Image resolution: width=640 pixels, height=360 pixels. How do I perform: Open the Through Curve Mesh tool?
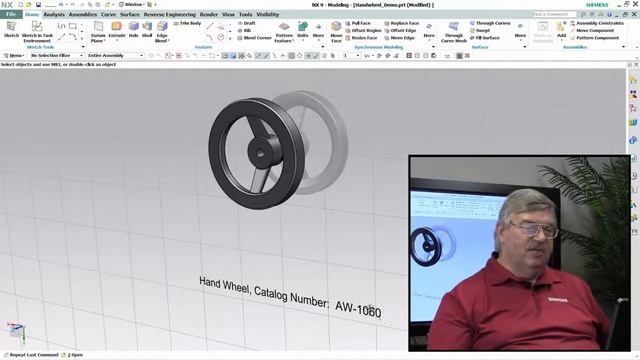point(453,32)
